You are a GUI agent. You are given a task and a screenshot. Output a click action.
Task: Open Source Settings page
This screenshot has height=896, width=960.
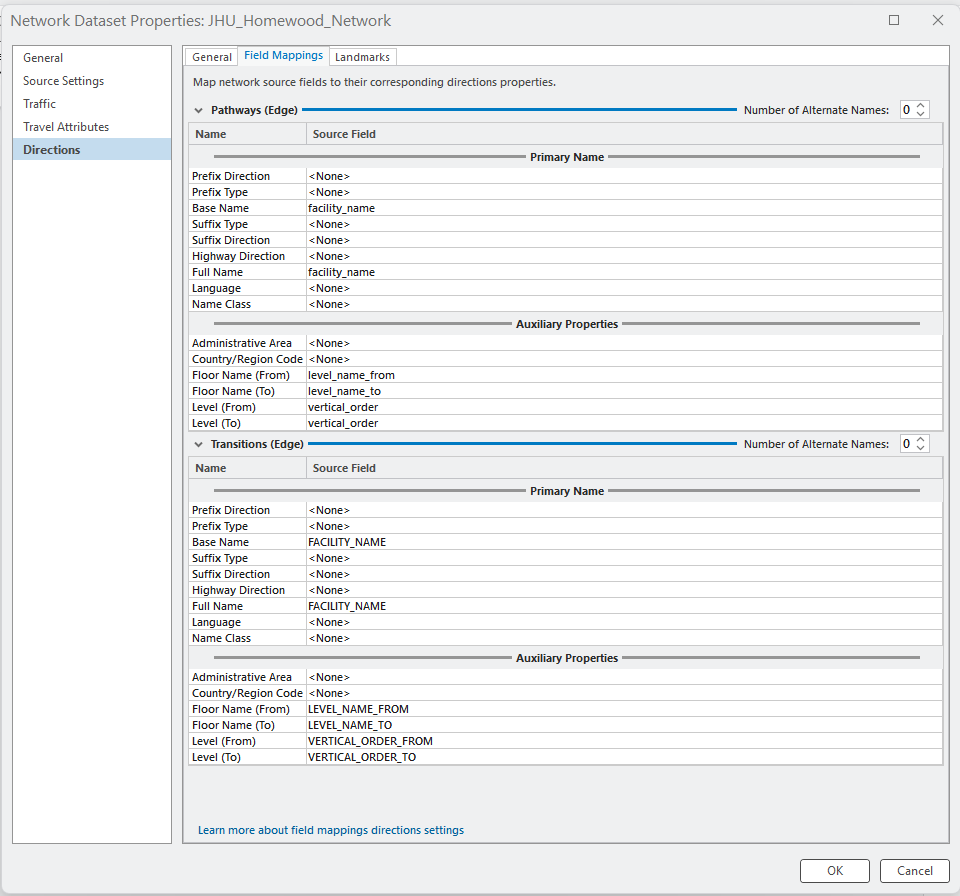[x=92, y=81]
